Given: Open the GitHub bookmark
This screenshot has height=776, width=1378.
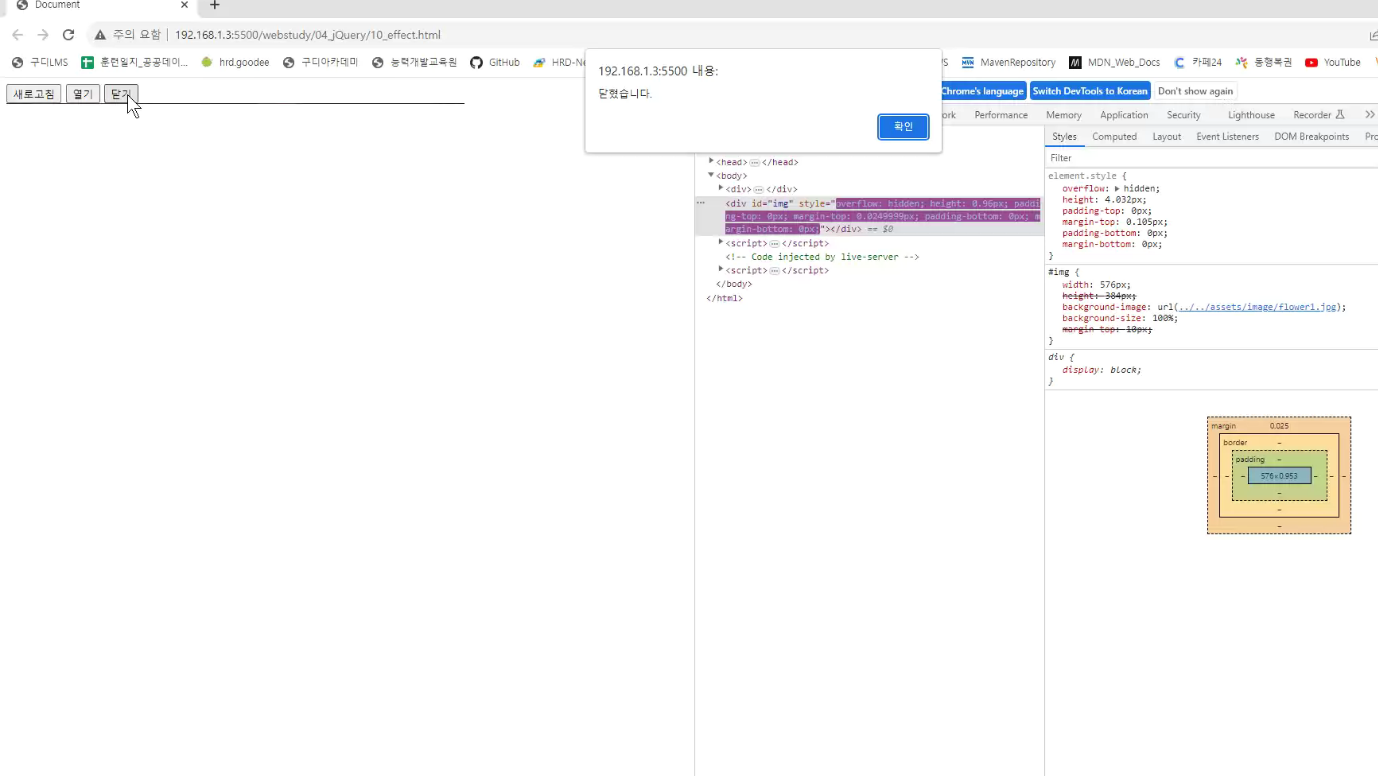Looking at the screenshot, I should pyautogui.click(x=495, y=62).
